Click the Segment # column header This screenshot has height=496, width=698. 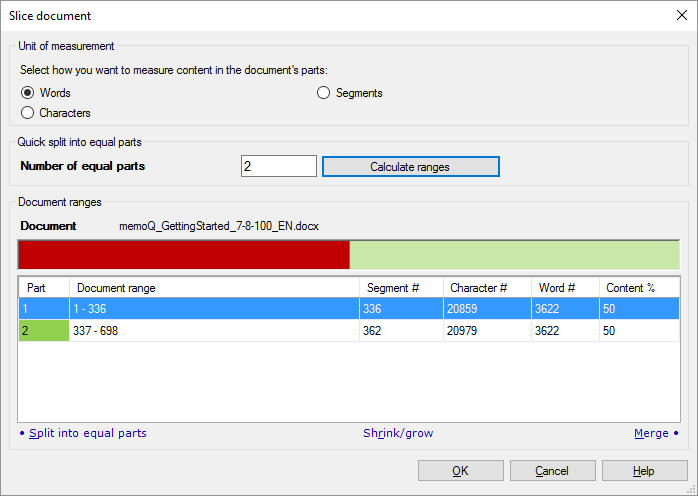tap(401, 288)
